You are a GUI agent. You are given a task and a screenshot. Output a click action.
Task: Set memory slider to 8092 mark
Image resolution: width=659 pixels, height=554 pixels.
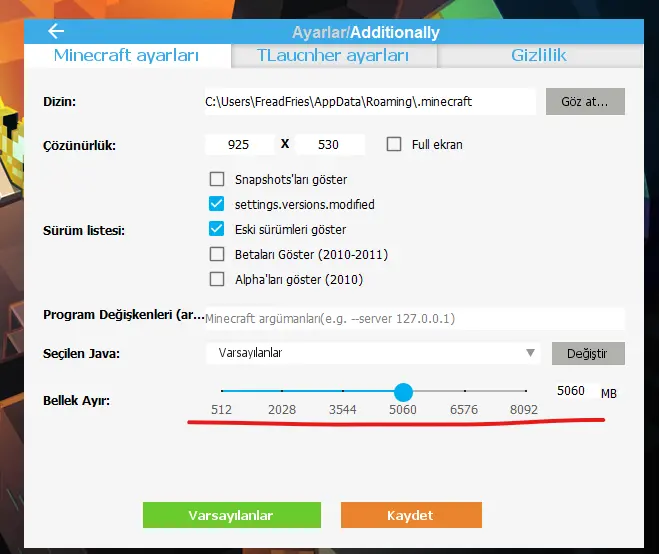pyautogui.click(x=526, y=391)
